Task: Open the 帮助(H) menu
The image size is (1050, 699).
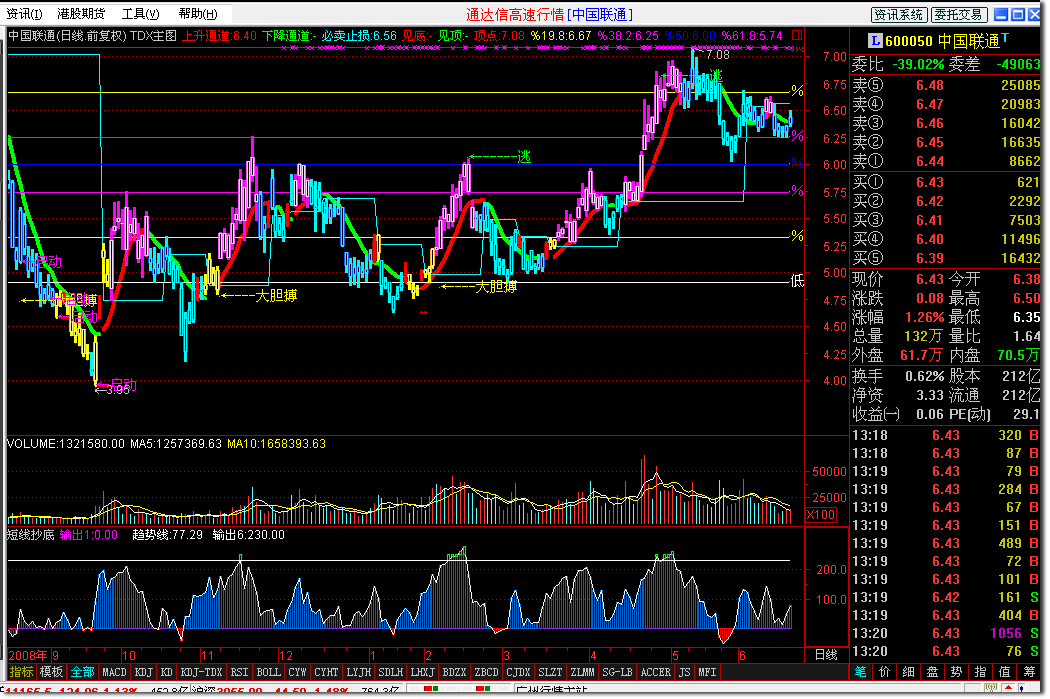Action: (198, 14)
